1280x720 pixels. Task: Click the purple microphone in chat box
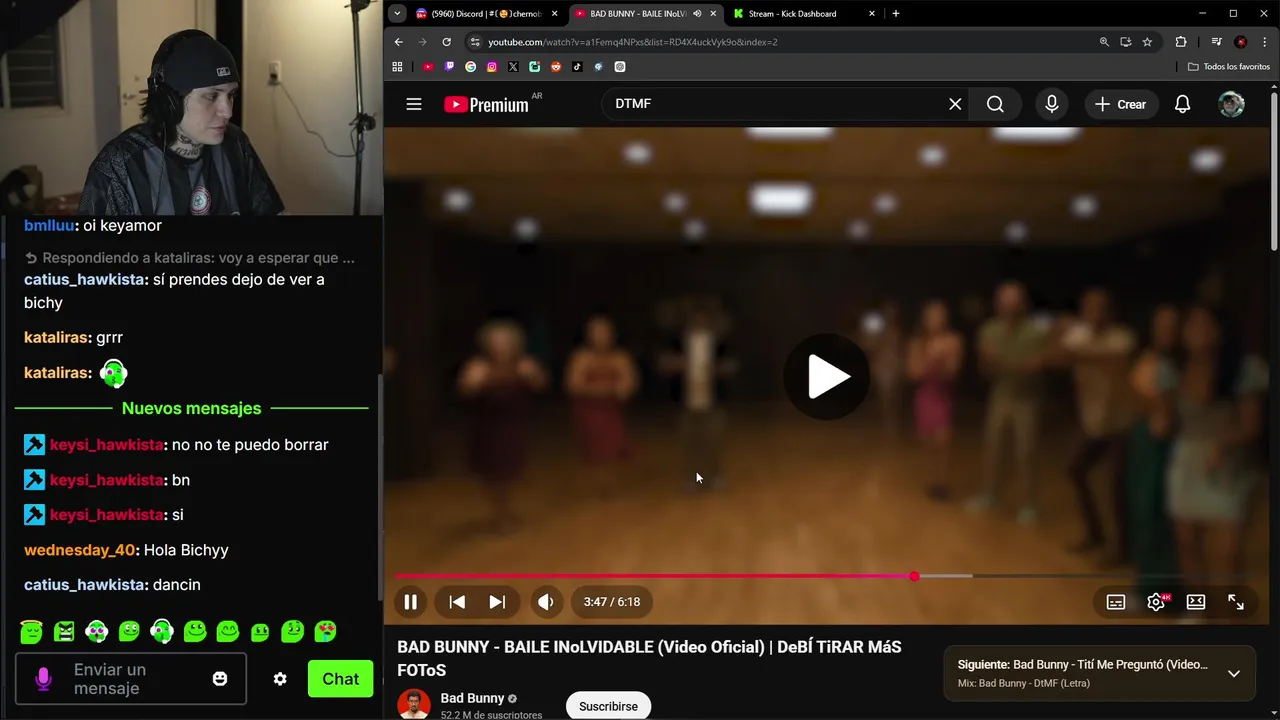coord(43,679)
